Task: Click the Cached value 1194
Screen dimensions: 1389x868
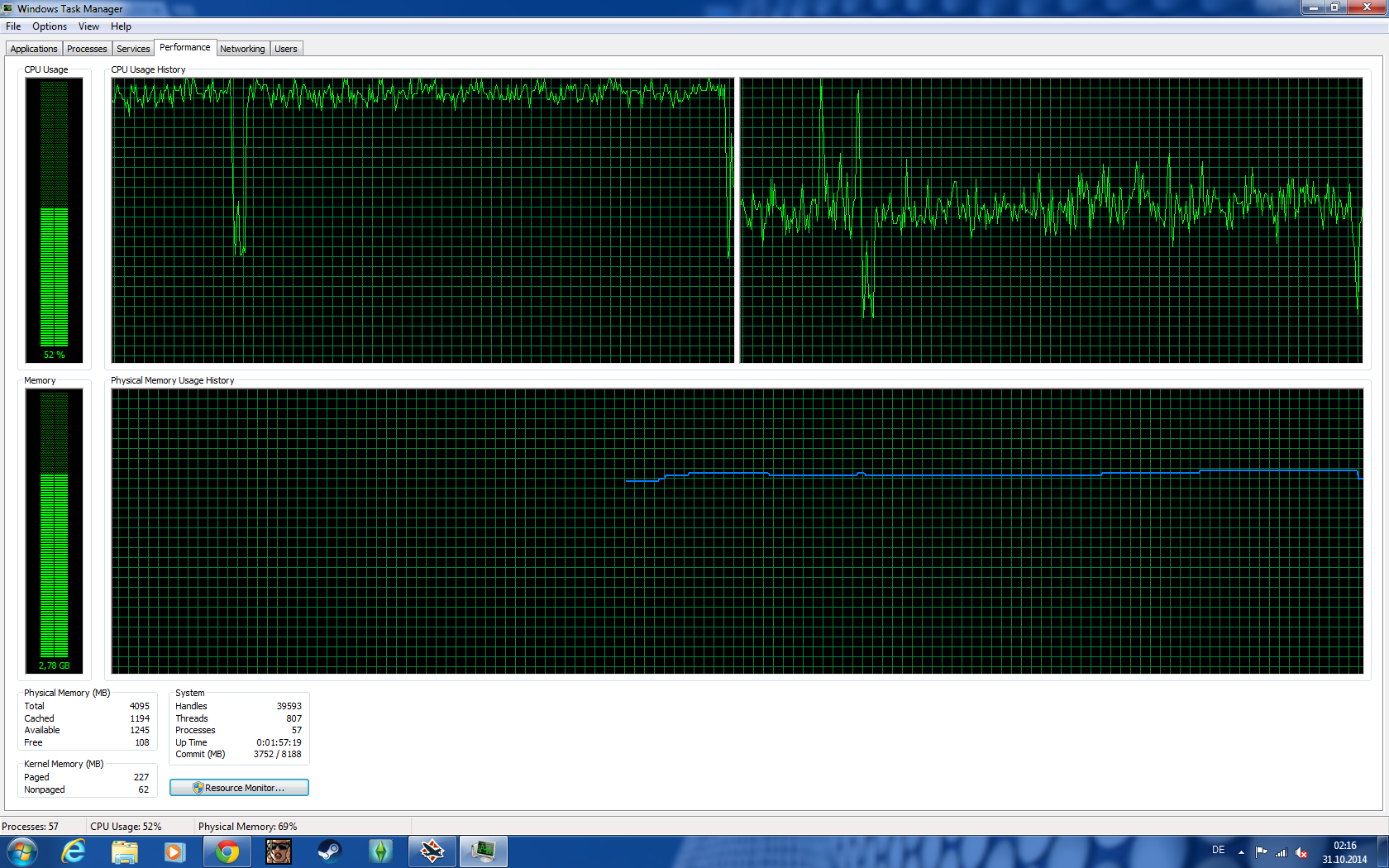Action: click(140, 718)
